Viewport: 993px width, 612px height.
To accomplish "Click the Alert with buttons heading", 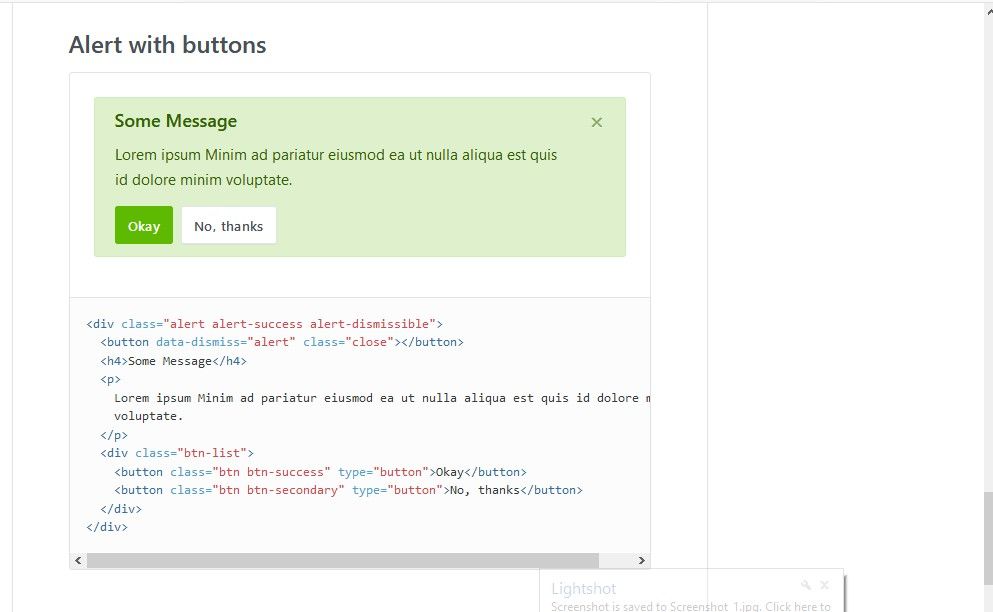I will 167,45.
